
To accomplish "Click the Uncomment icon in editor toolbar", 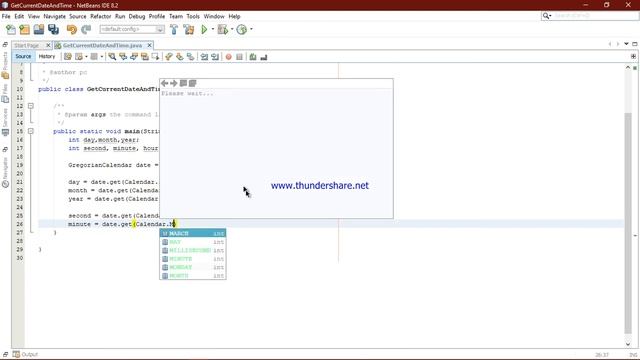I will click(x=264, y=57).
